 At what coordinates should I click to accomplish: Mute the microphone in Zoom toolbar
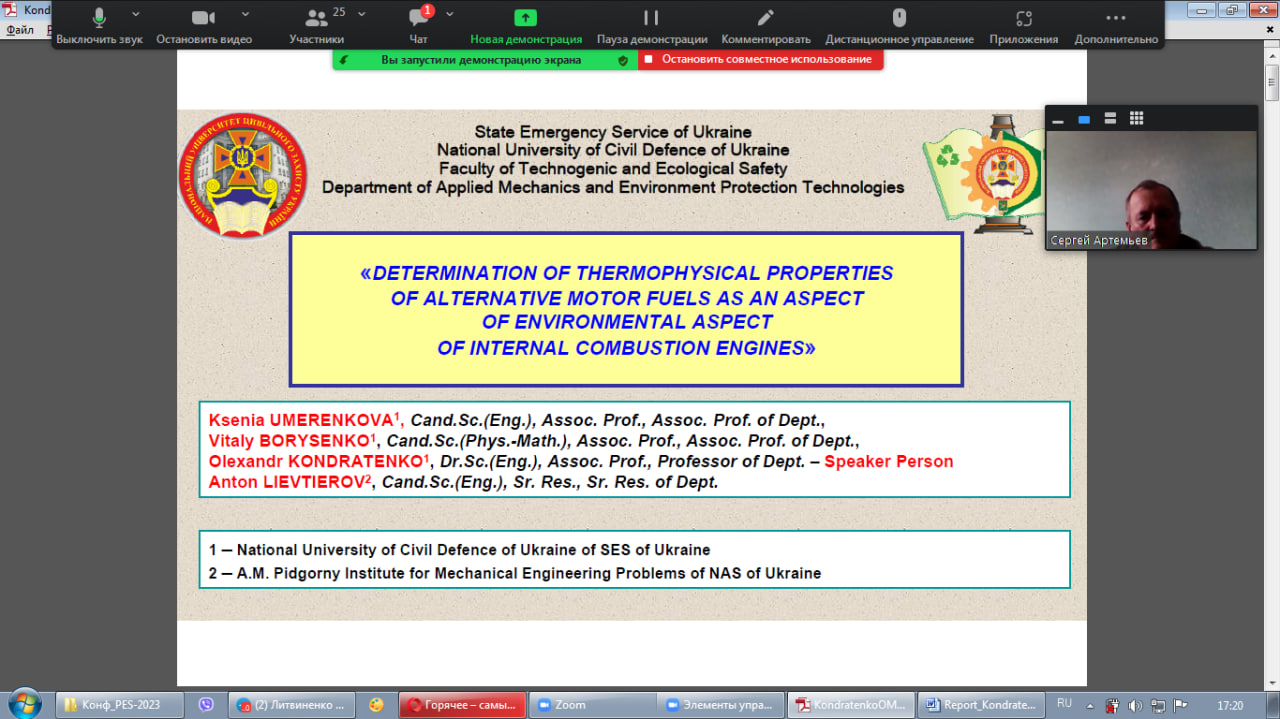[99, 24]
